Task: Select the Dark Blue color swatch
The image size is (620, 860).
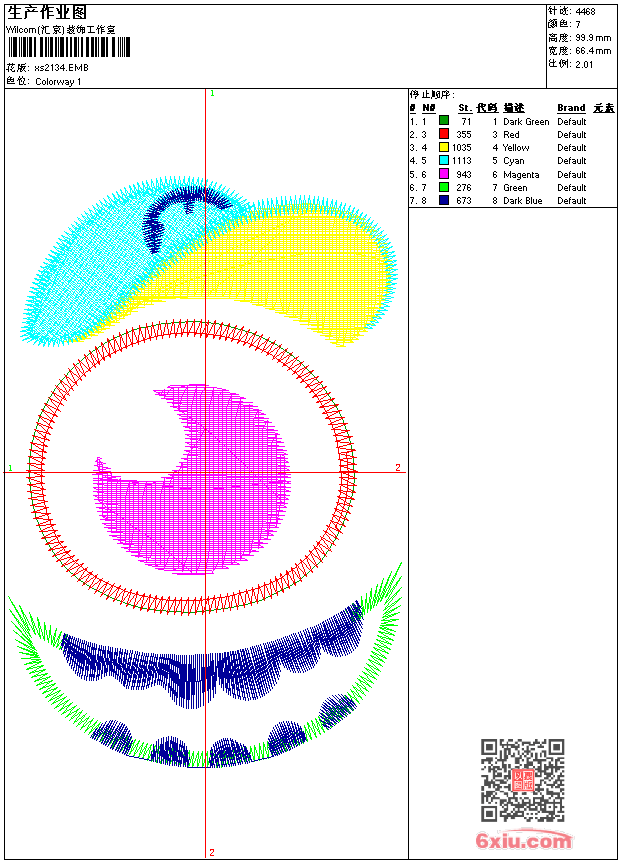Action: [x=444, y=200]
